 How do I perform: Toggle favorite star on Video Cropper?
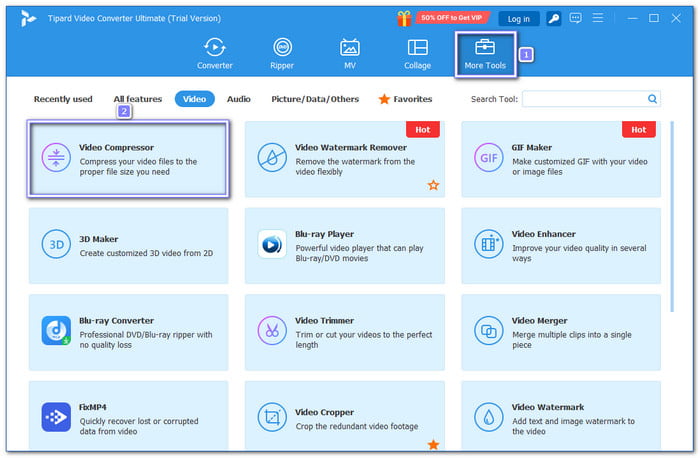433,445
